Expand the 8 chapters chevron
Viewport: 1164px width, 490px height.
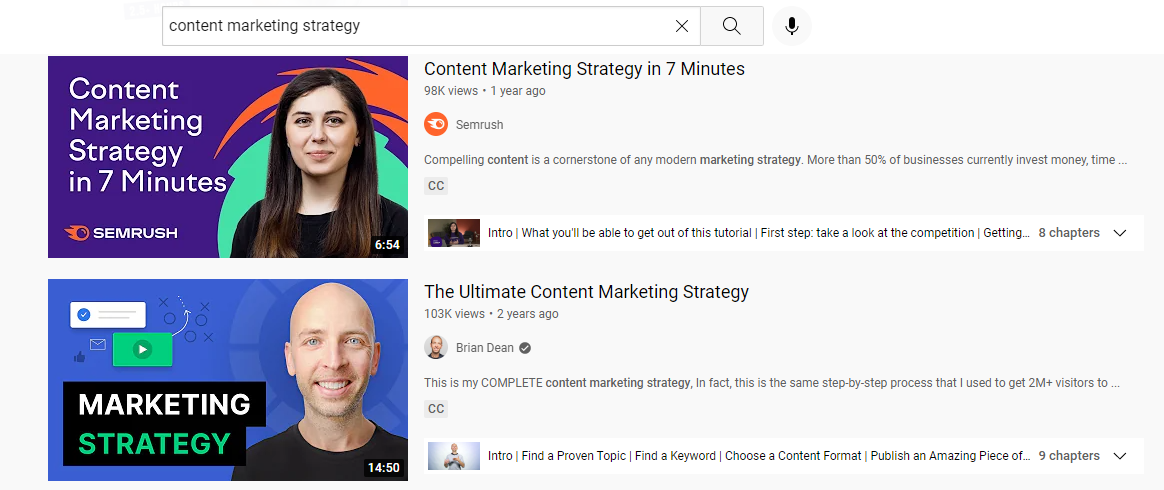pos(1120,233)
